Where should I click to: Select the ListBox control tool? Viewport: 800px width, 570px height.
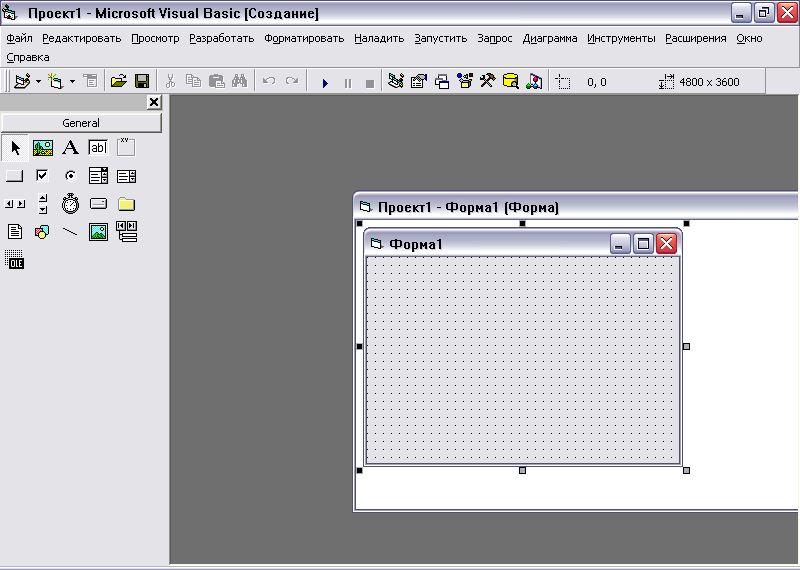pos(126,177)
